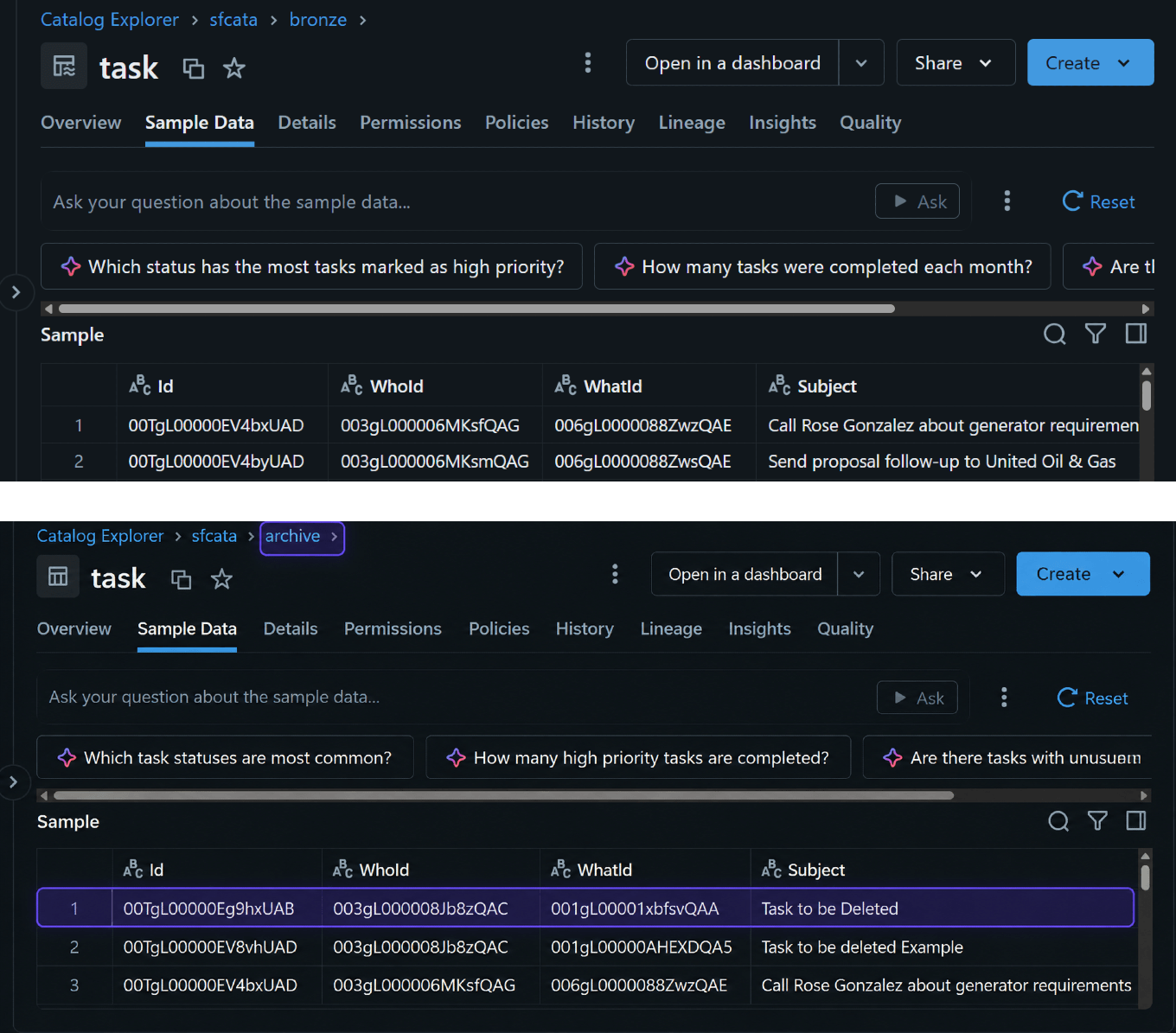Image resolution: width=1176 pixels, height=1033 pixels.
Task: Expand dropdown arrow beside bronze Open in a dashboard
Action: (x=861, y=62)
